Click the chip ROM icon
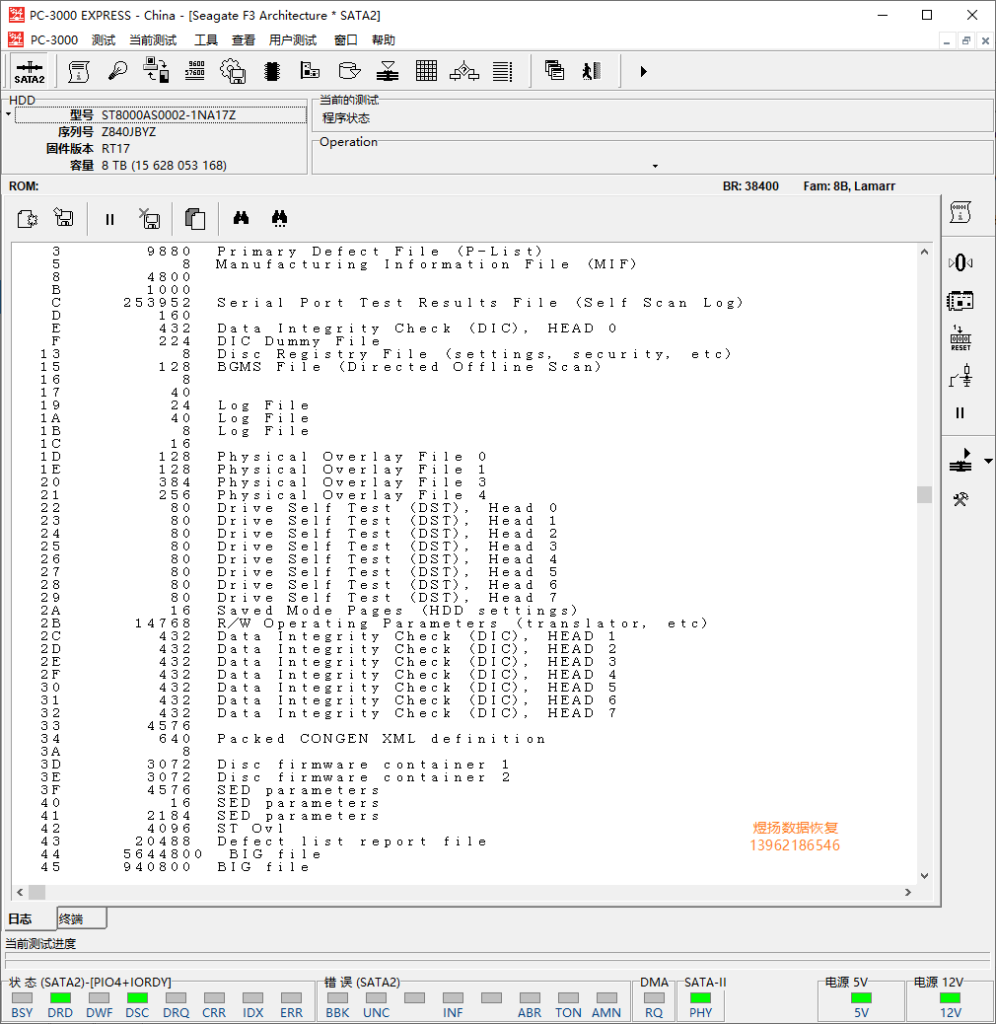Screen dimensions: 996x1024 tap(272, 71)
